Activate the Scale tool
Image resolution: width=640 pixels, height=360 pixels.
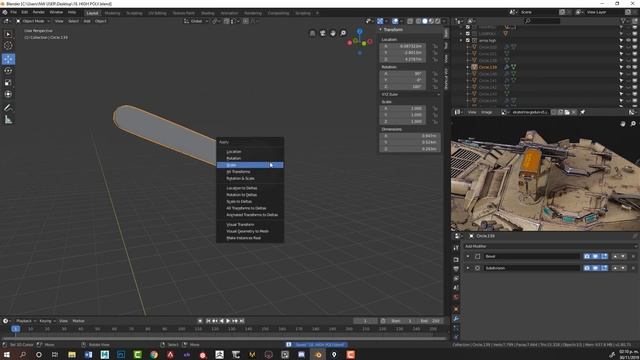click(x=8, y=82)
